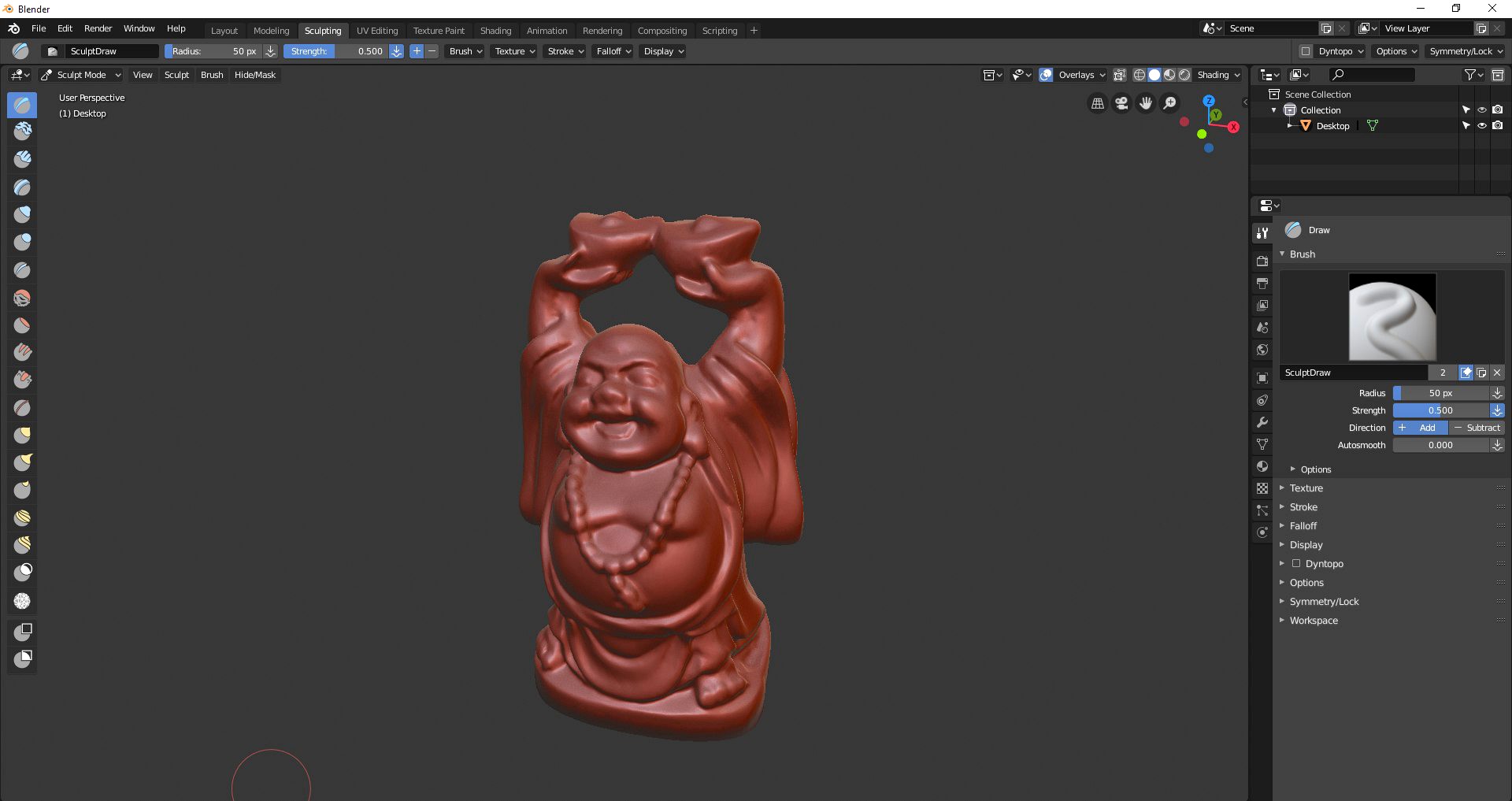The image size is (1512, 801).
Task: Open the Render menu
Action: click(98, 28)
